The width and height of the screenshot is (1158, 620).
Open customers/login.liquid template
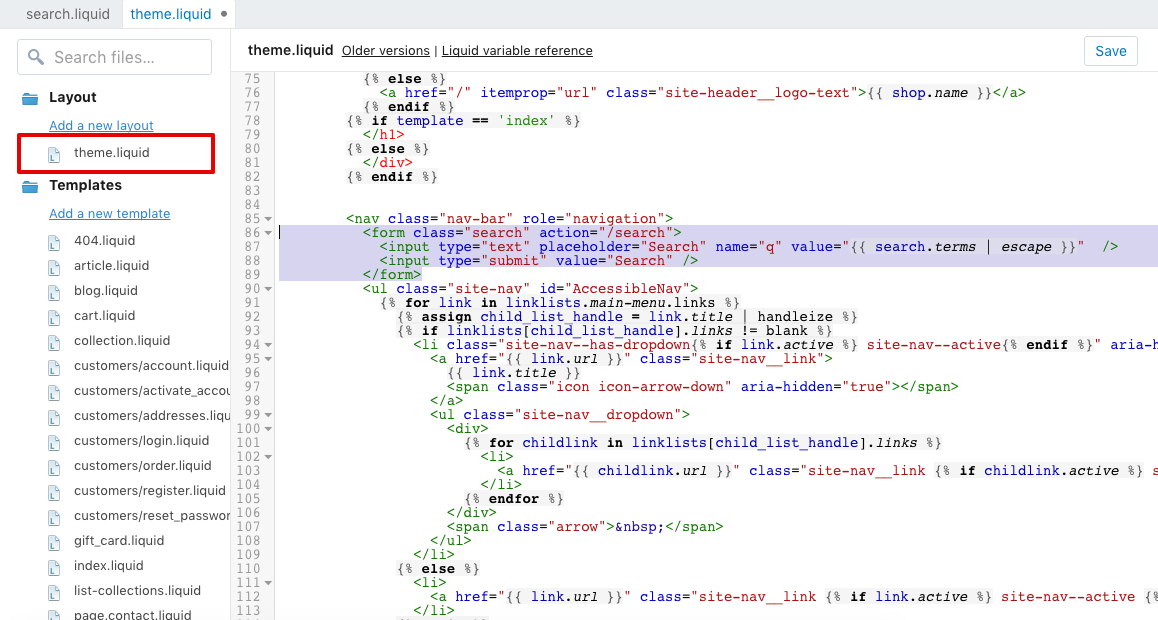tap(141, 441)
